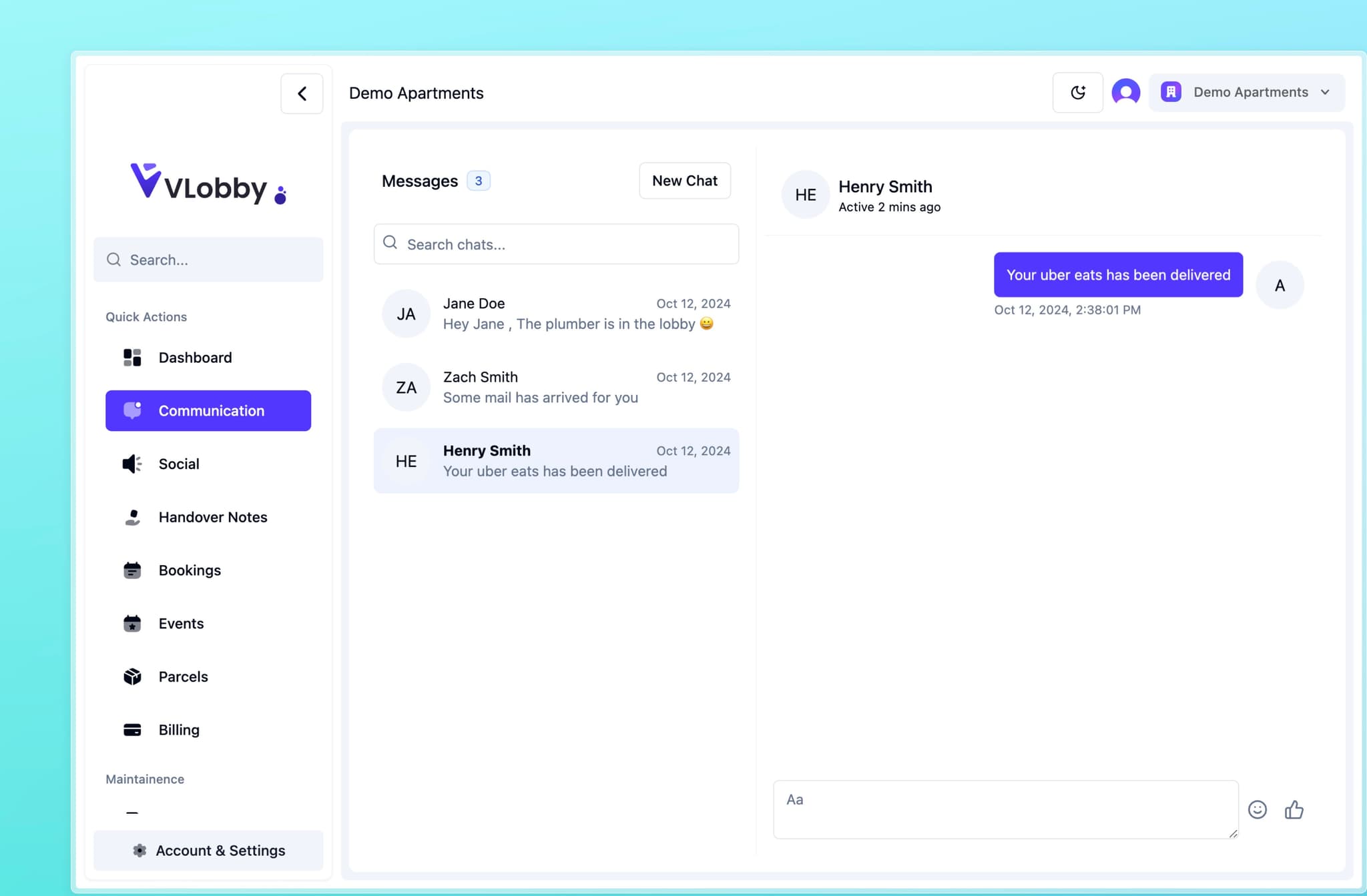Open Jane Doe conversation
The image size is (1367, 896).
556,314
